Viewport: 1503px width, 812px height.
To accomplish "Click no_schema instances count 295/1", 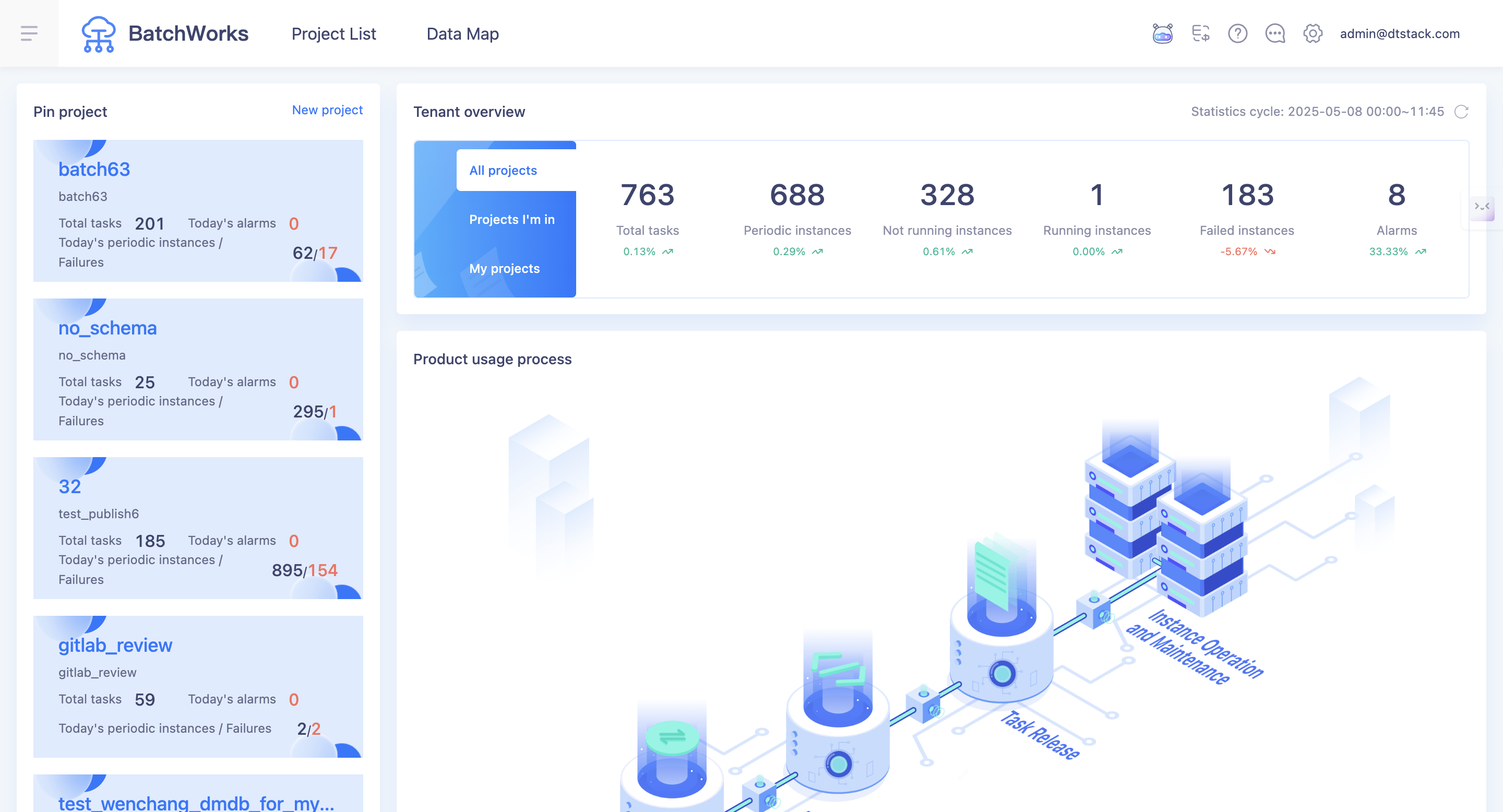I will point(315,411).
